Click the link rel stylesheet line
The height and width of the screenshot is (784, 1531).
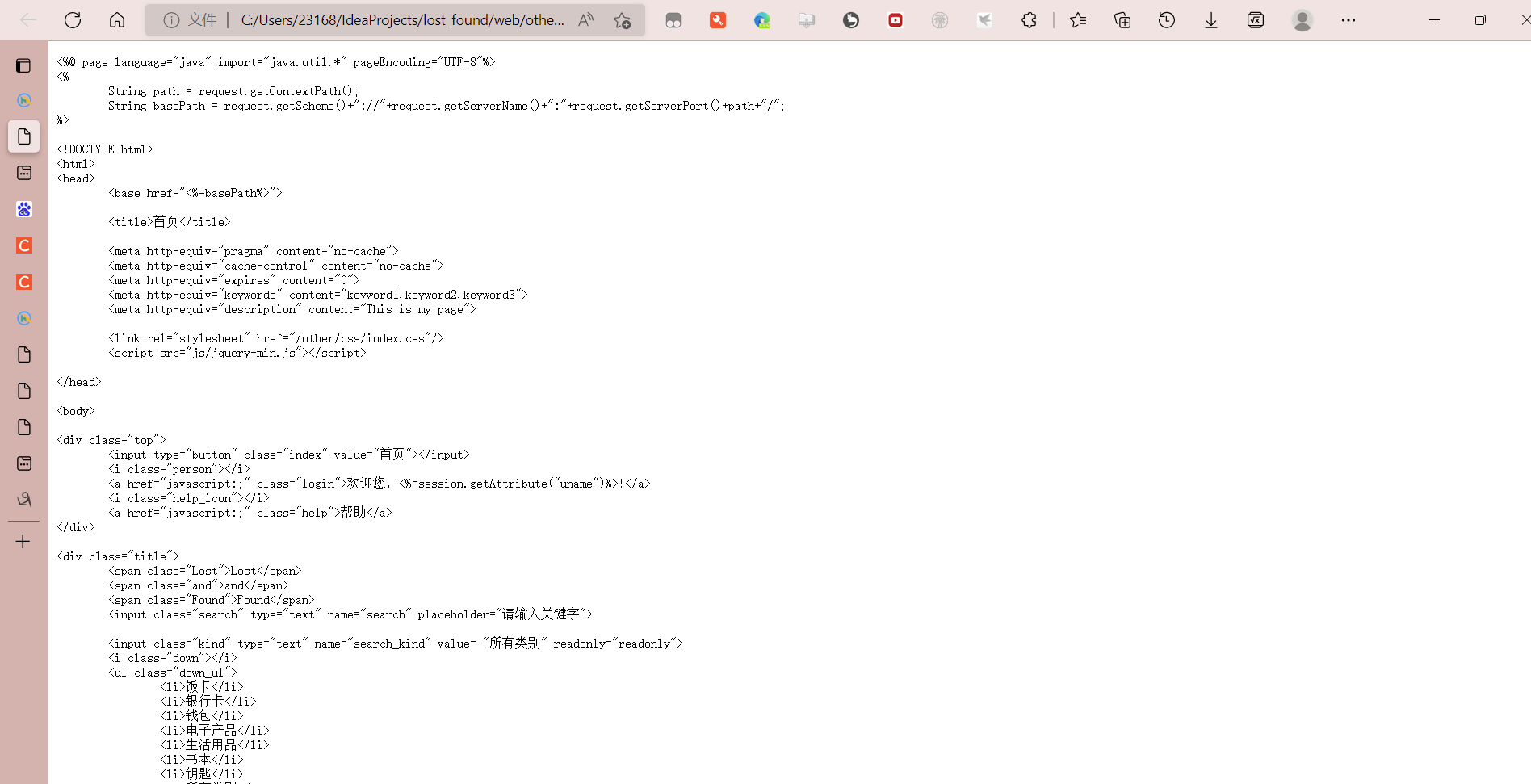click(276, 338)
